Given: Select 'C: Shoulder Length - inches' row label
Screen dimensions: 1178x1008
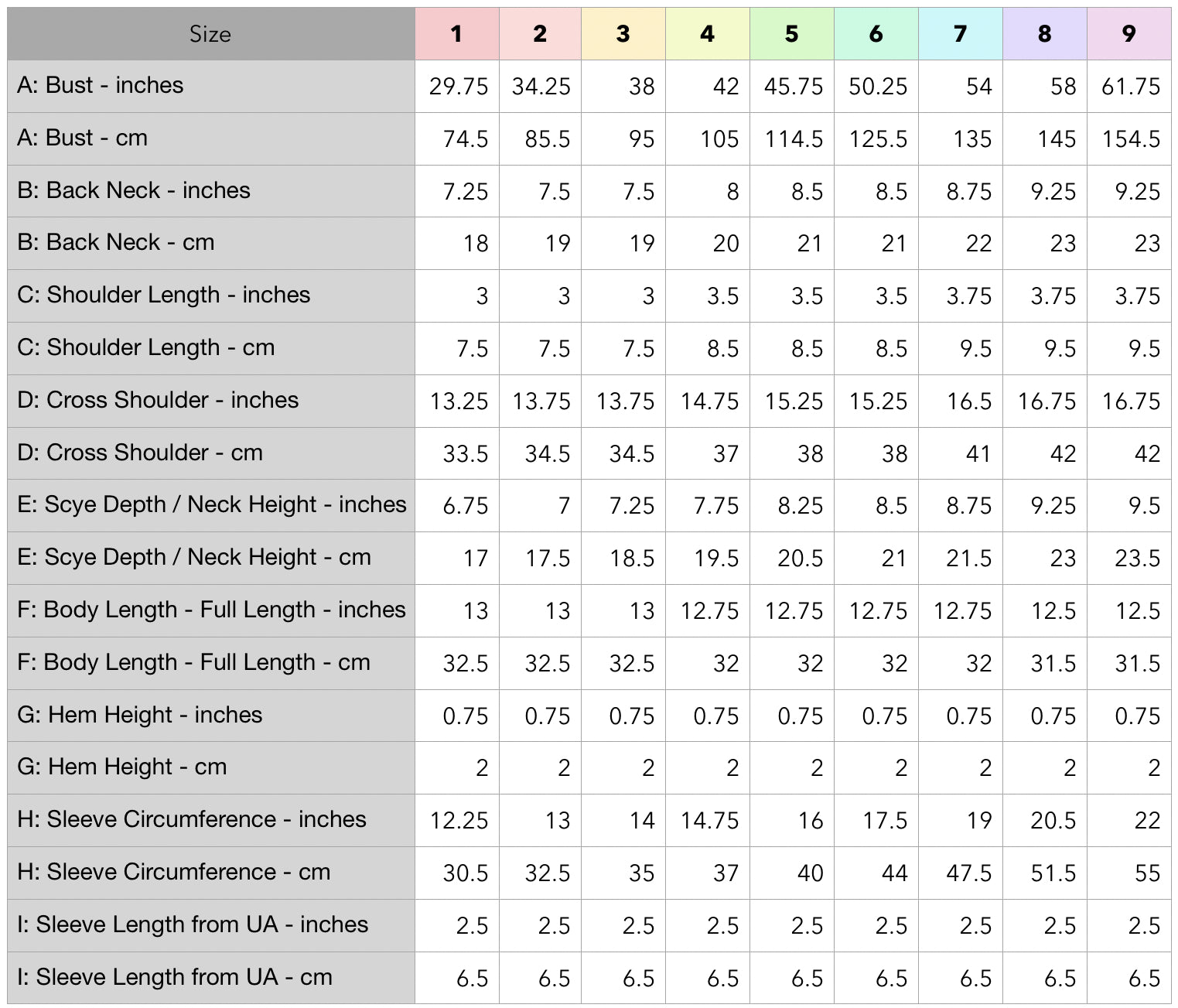Looking at the screenshot, I should (163, 295).
